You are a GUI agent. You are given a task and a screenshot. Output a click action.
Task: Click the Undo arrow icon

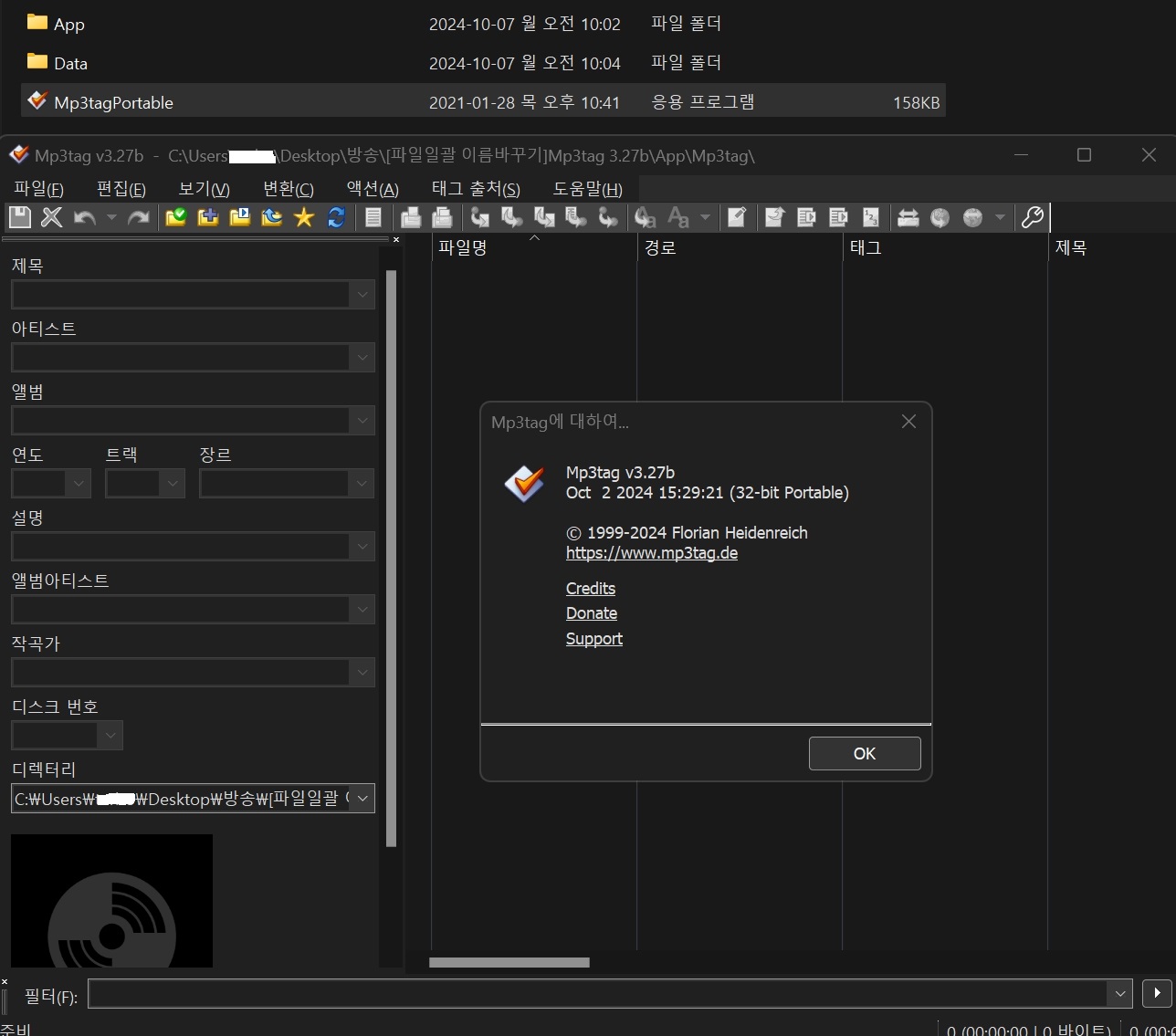coord(85,217)
